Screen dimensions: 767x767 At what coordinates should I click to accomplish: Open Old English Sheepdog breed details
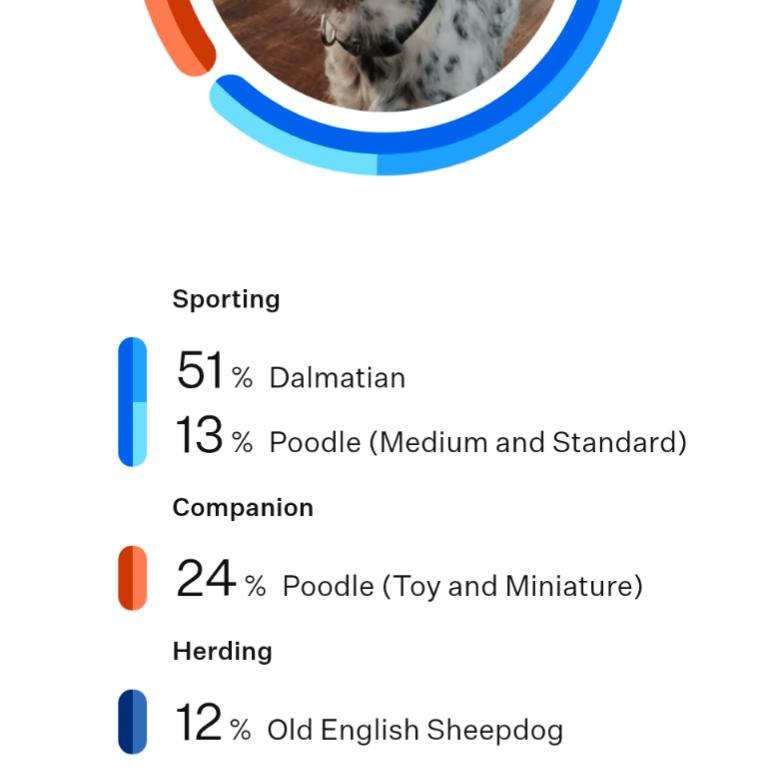pos(415,730)
